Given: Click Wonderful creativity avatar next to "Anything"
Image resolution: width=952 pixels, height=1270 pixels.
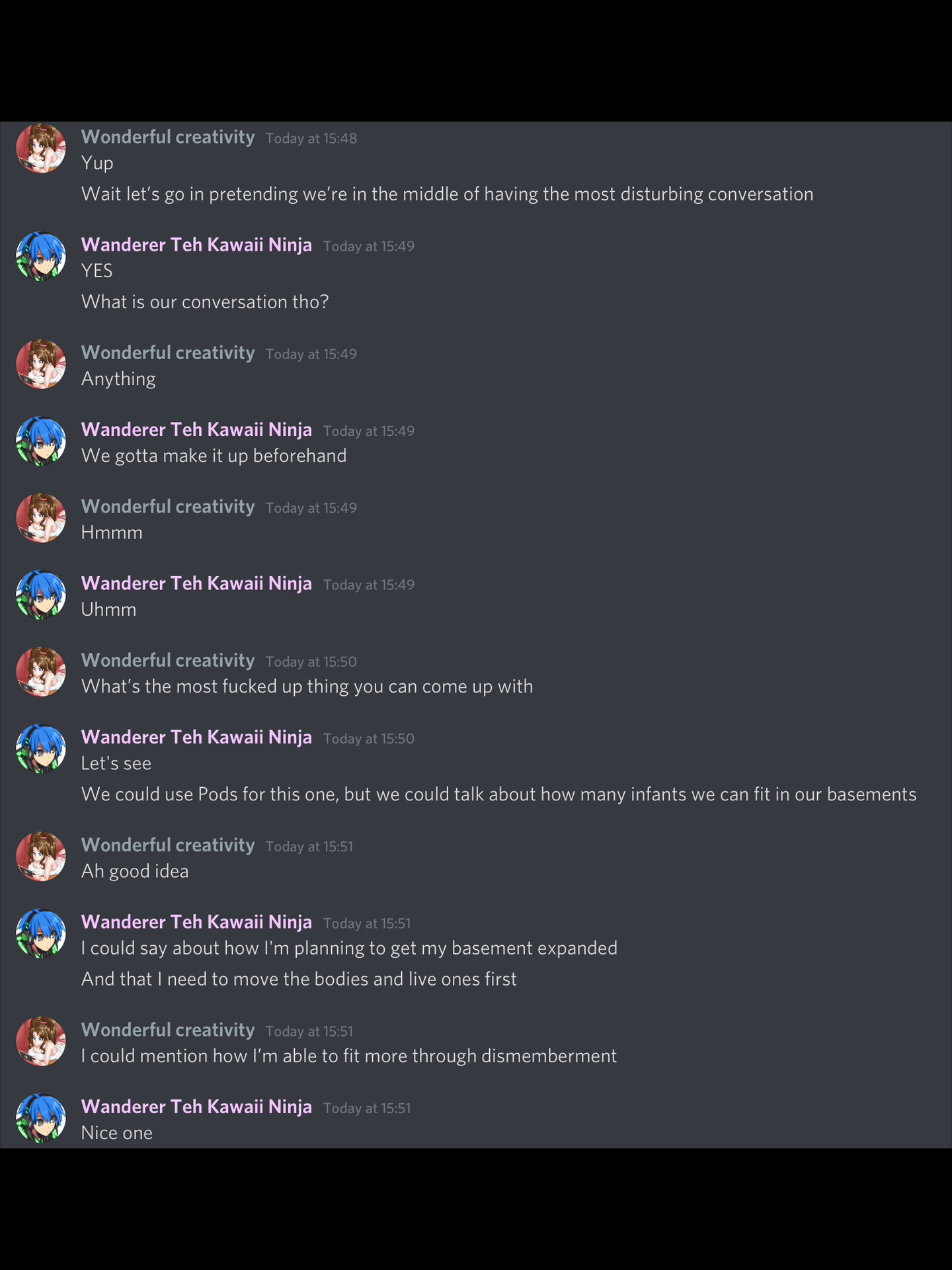Looking at the screenshot, I should click(41, 364).
